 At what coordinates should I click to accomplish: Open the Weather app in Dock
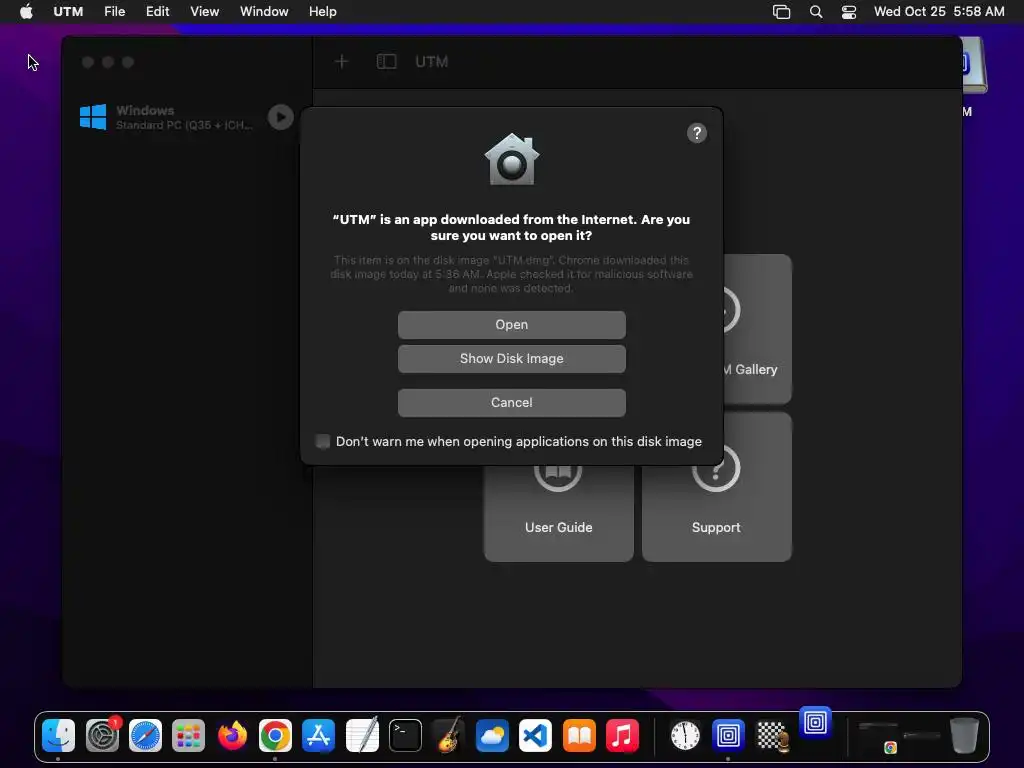[492, 736]
